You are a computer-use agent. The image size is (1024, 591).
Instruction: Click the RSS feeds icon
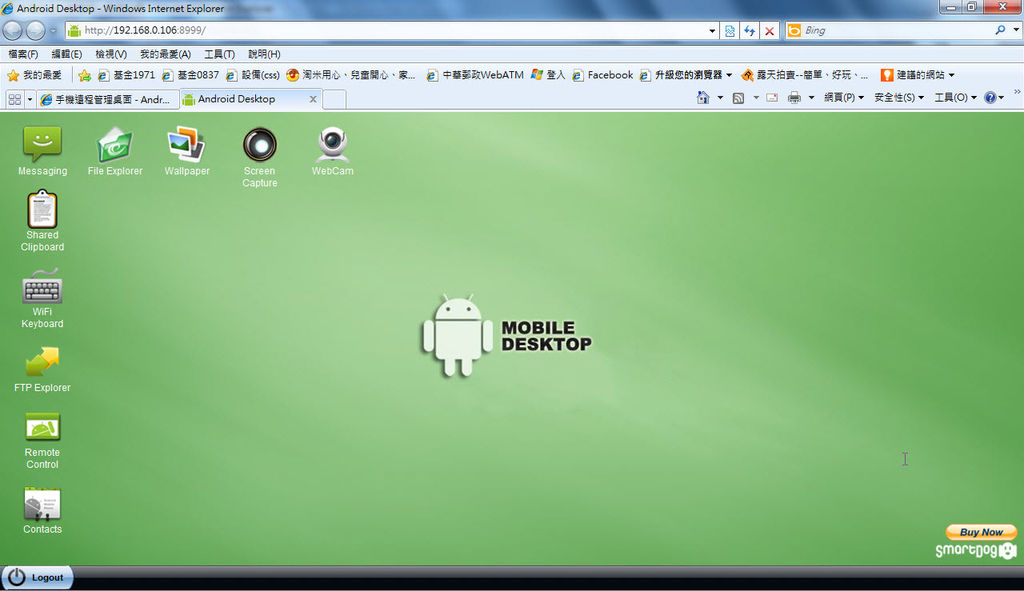pos(738,98)
